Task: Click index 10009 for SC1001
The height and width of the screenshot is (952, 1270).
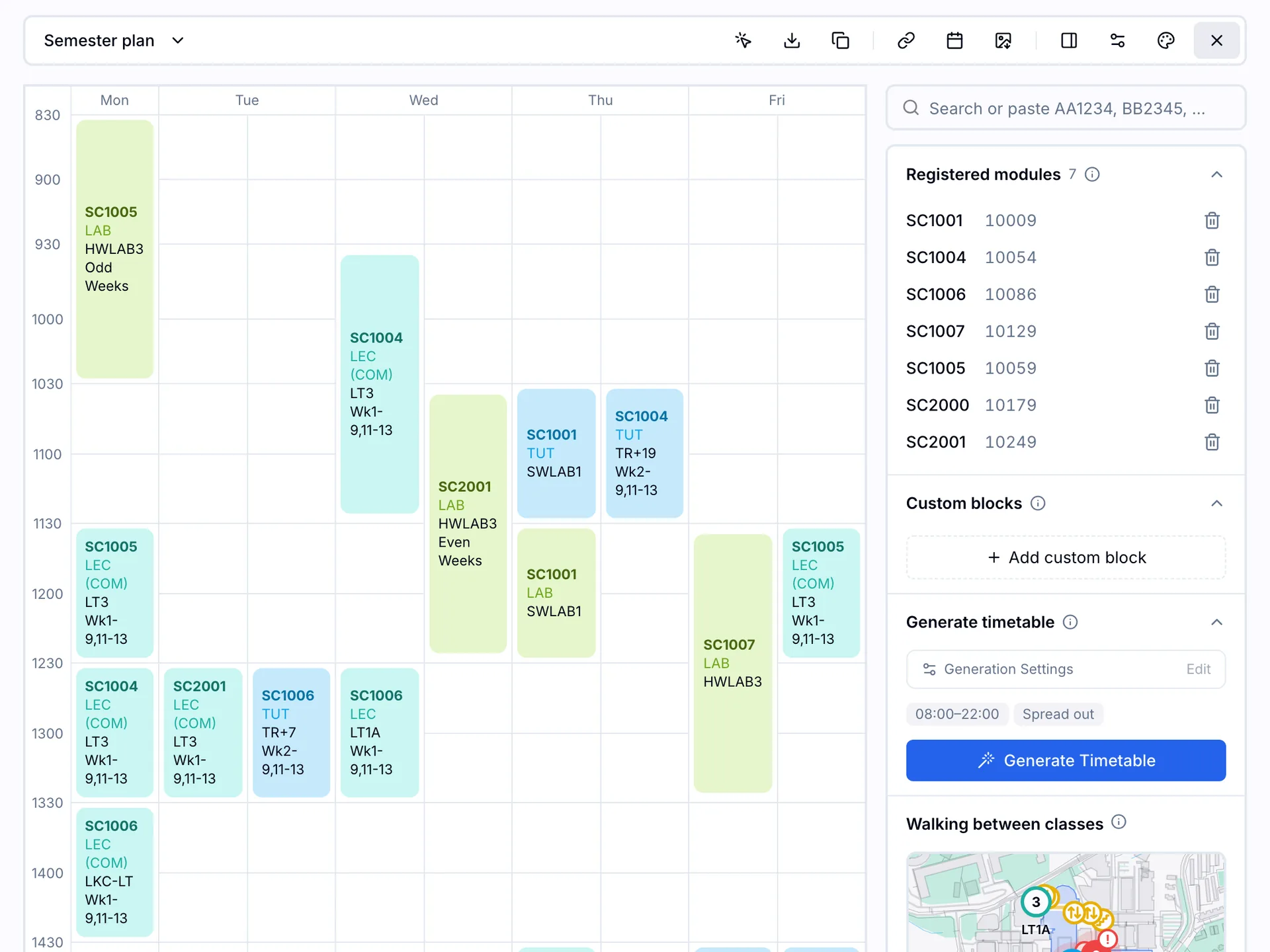Action: pos(1011,220)
